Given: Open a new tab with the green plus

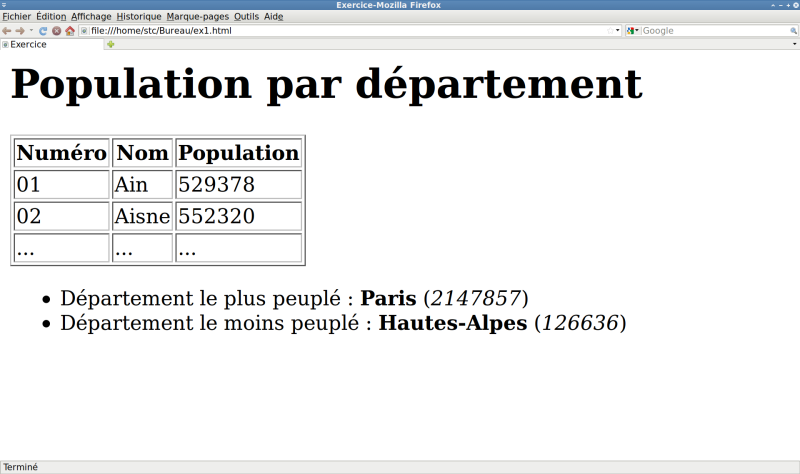Looking at the screenshot, I should coord(110,44).
